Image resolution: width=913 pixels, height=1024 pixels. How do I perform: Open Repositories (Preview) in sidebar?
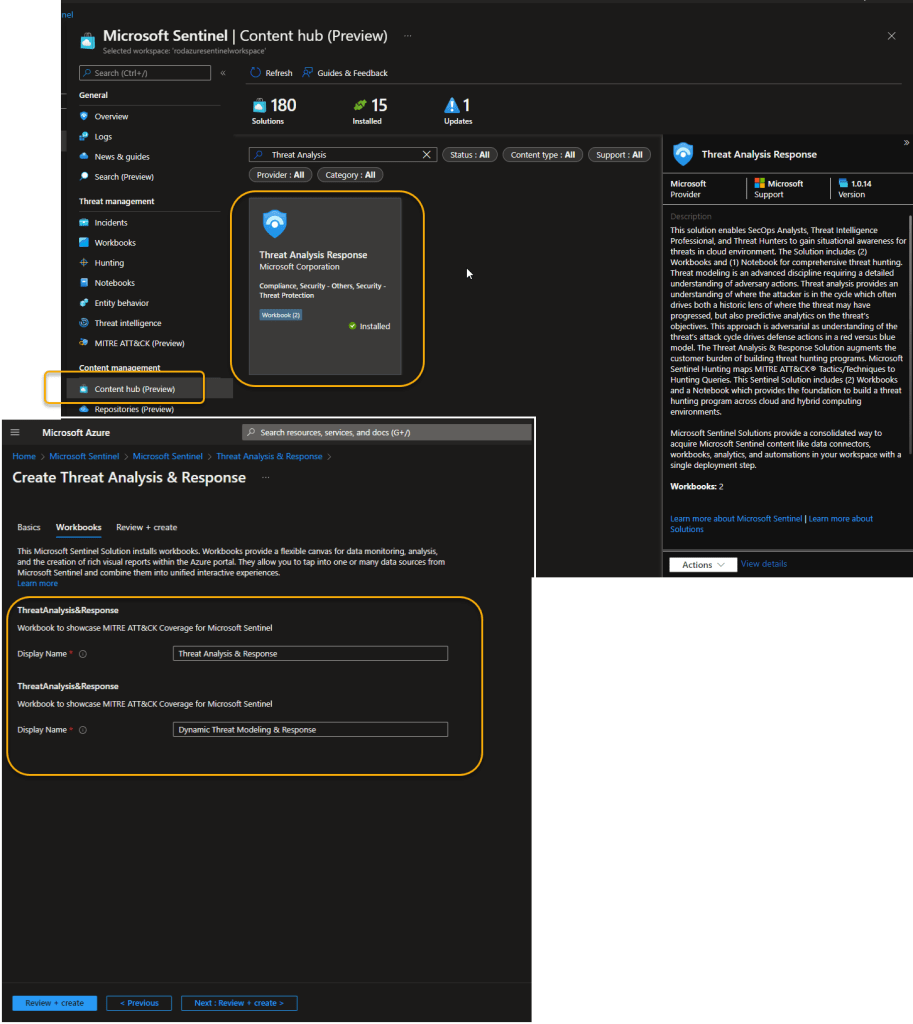click(134, 409)
